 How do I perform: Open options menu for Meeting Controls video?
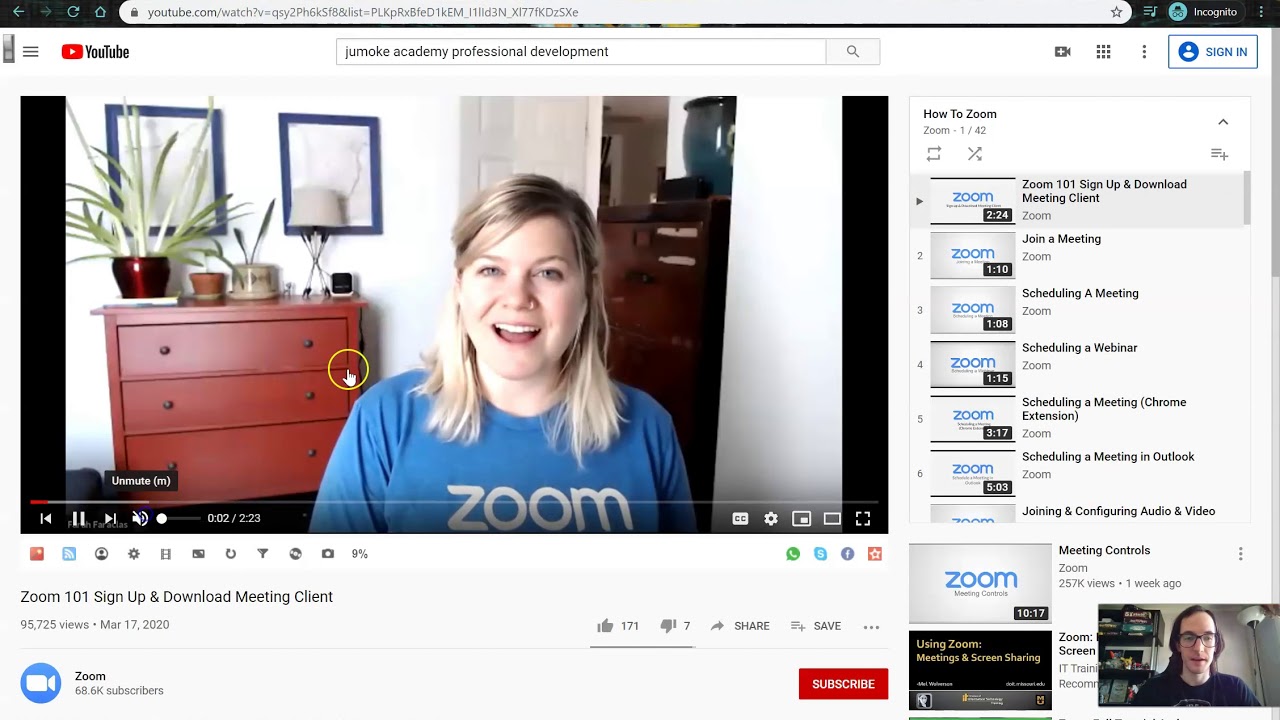click(1240, 554)
